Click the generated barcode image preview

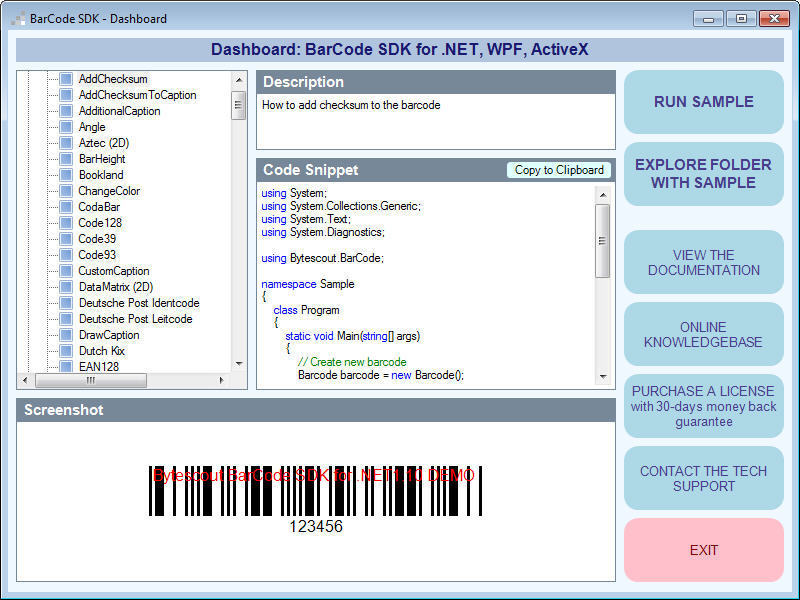315,498
